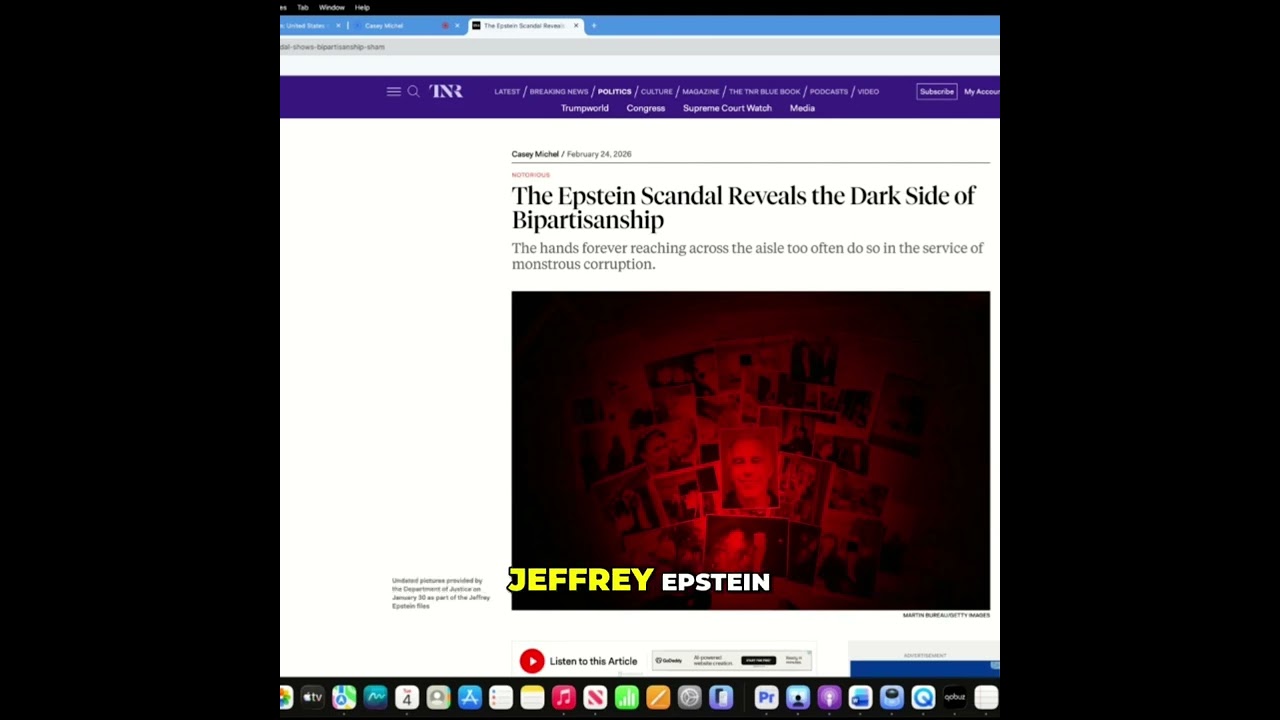Launch Premiere Pro from the Dock

(766, 697)
